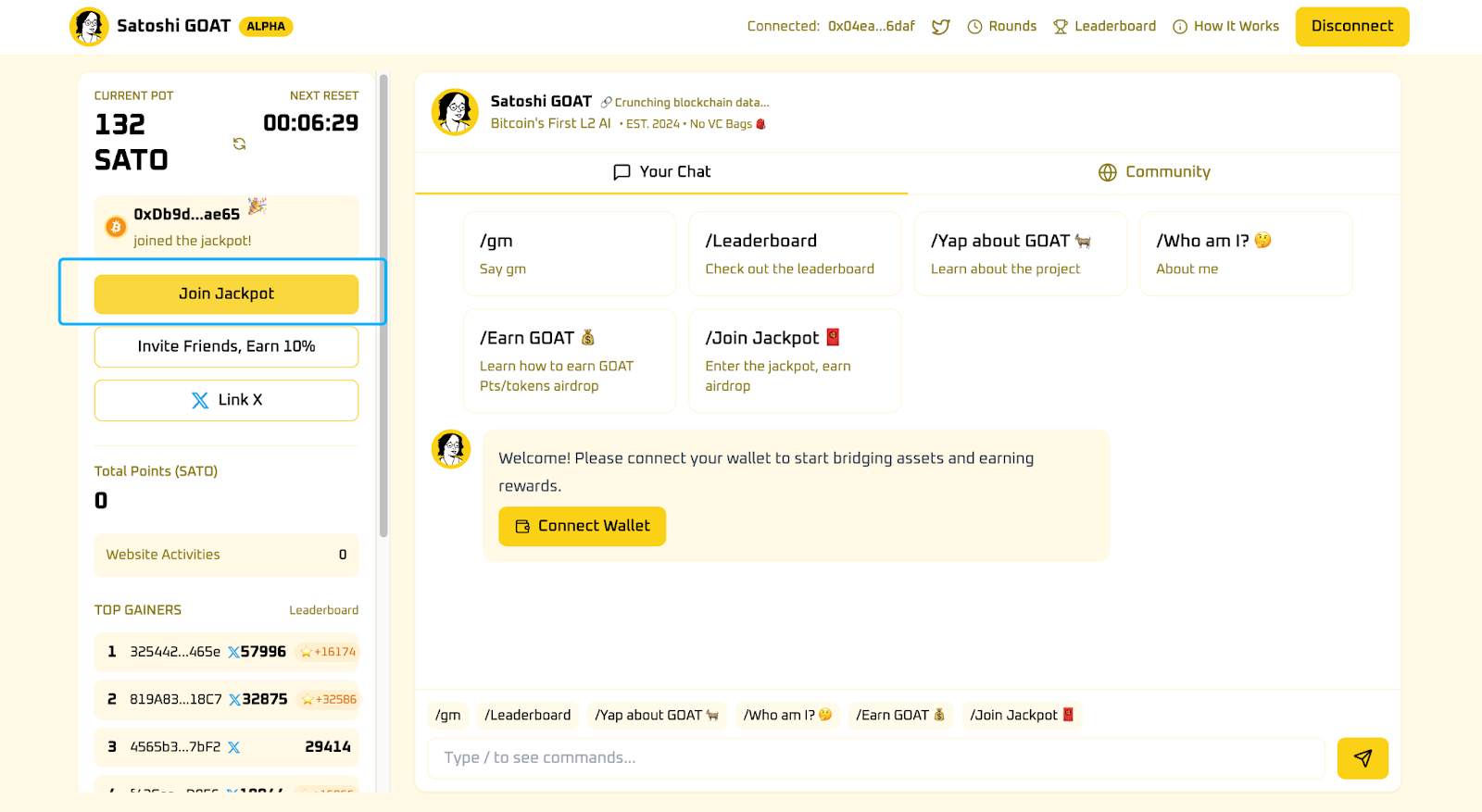Click X icon for rank 1 user 325442...465e
Screen dimensions: 1482x812
(233, 653)
